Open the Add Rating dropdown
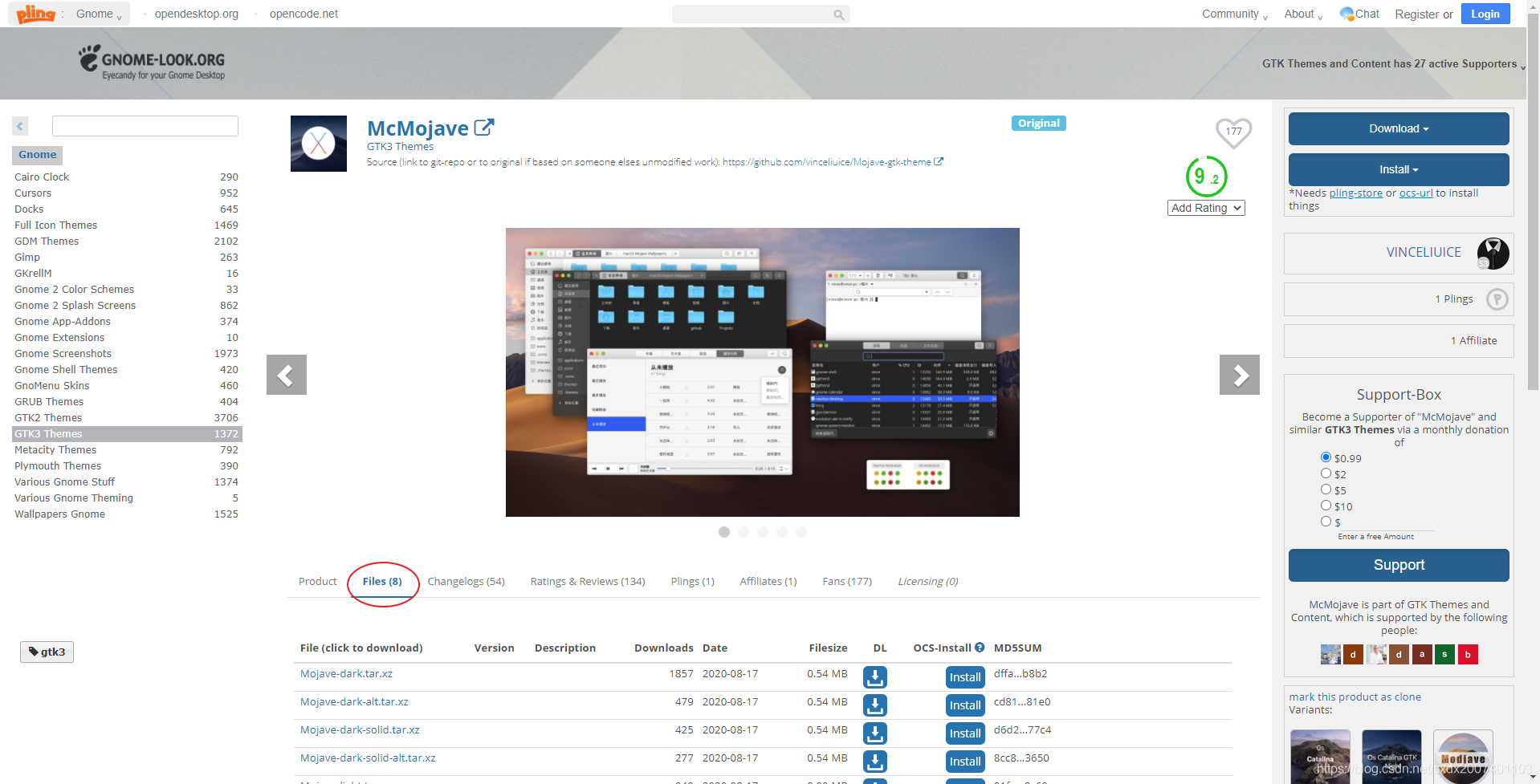Viewport: 1540px width, 784px height. [1206, 208]
